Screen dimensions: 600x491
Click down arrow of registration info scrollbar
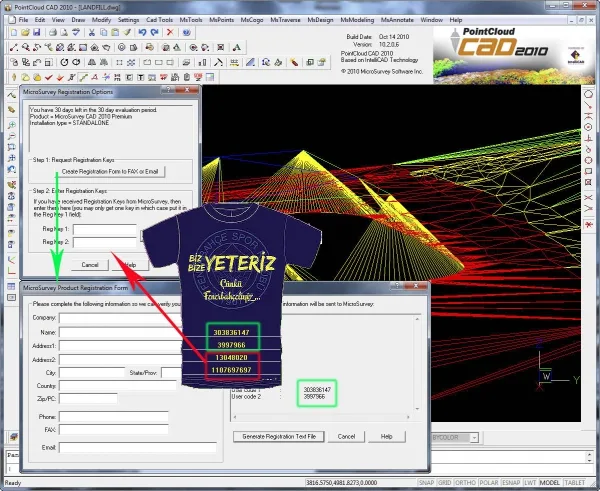(x=417, y=409)
